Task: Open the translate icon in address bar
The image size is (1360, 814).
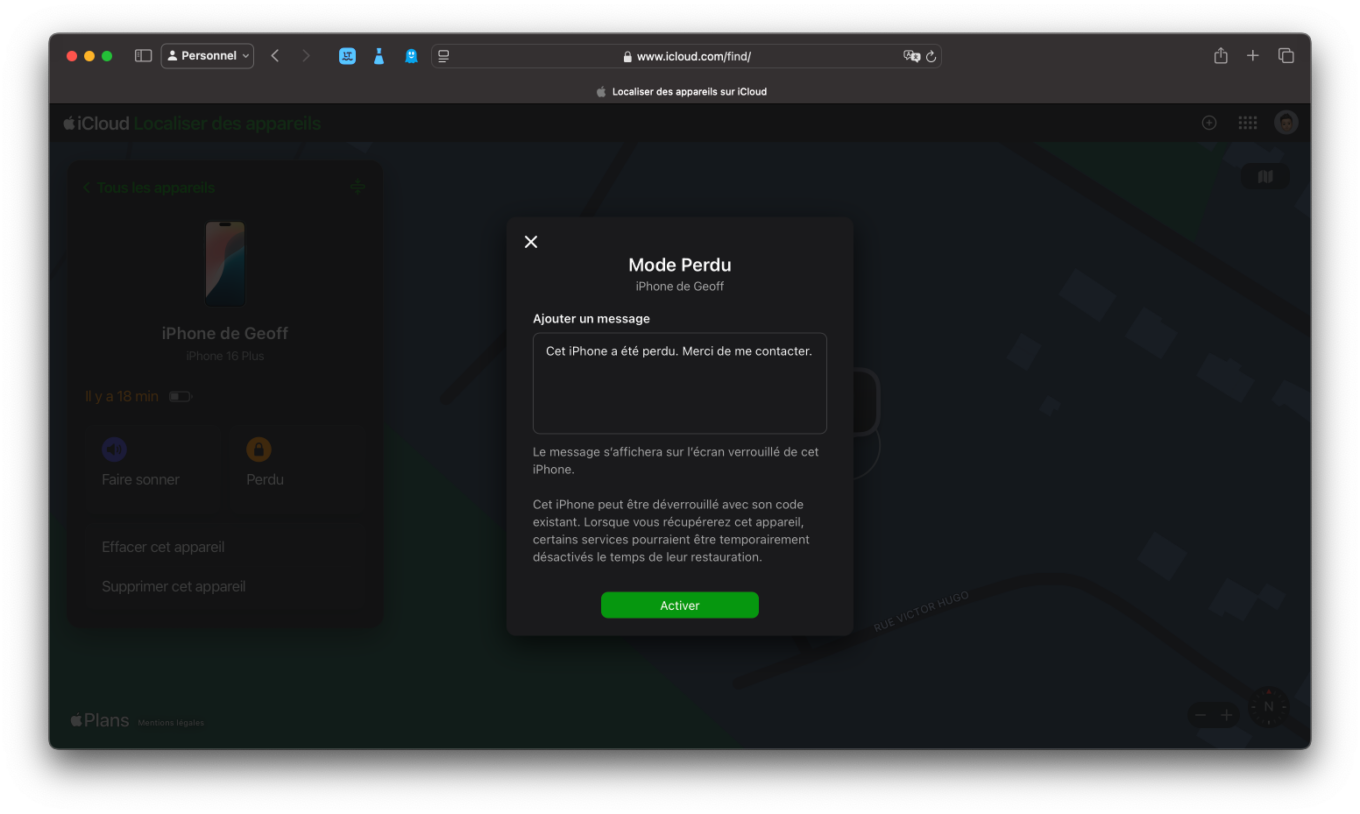Action: (x=912, y=56)
